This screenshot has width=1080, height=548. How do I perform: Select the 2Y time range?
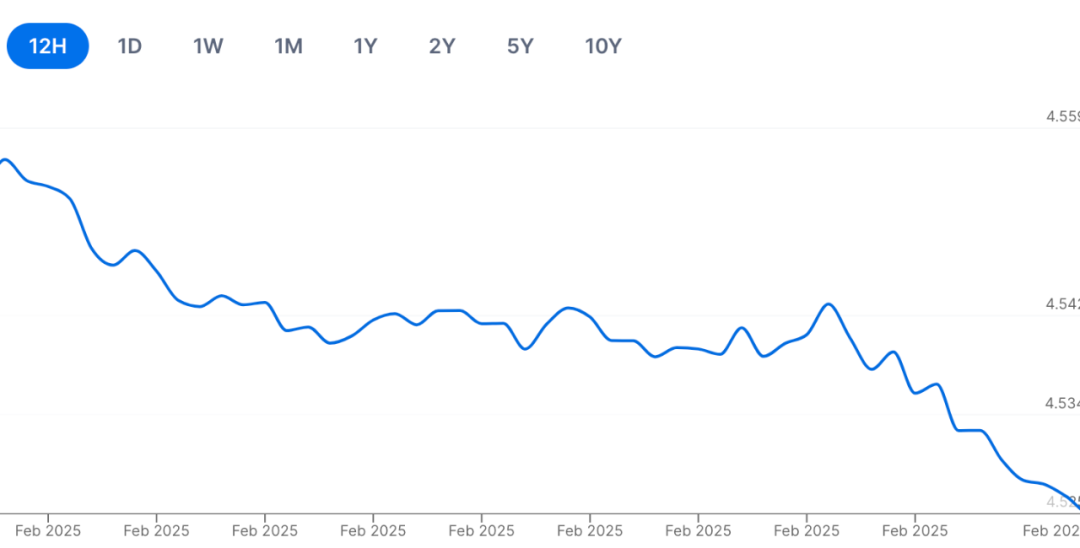[x=442, y=46]
